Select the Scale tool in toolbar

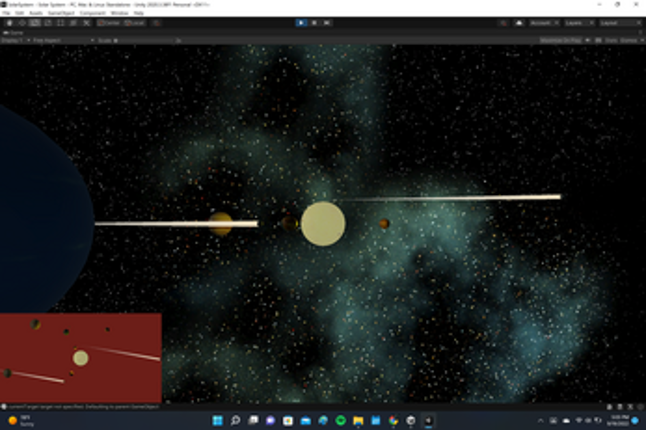(48, 23)
